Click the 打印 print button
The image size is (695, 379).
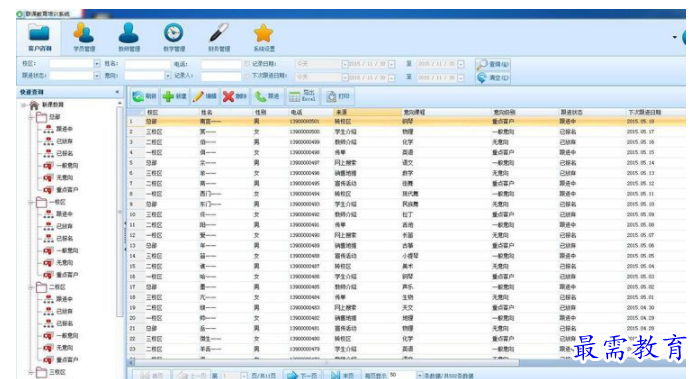[x=338, y=96]
